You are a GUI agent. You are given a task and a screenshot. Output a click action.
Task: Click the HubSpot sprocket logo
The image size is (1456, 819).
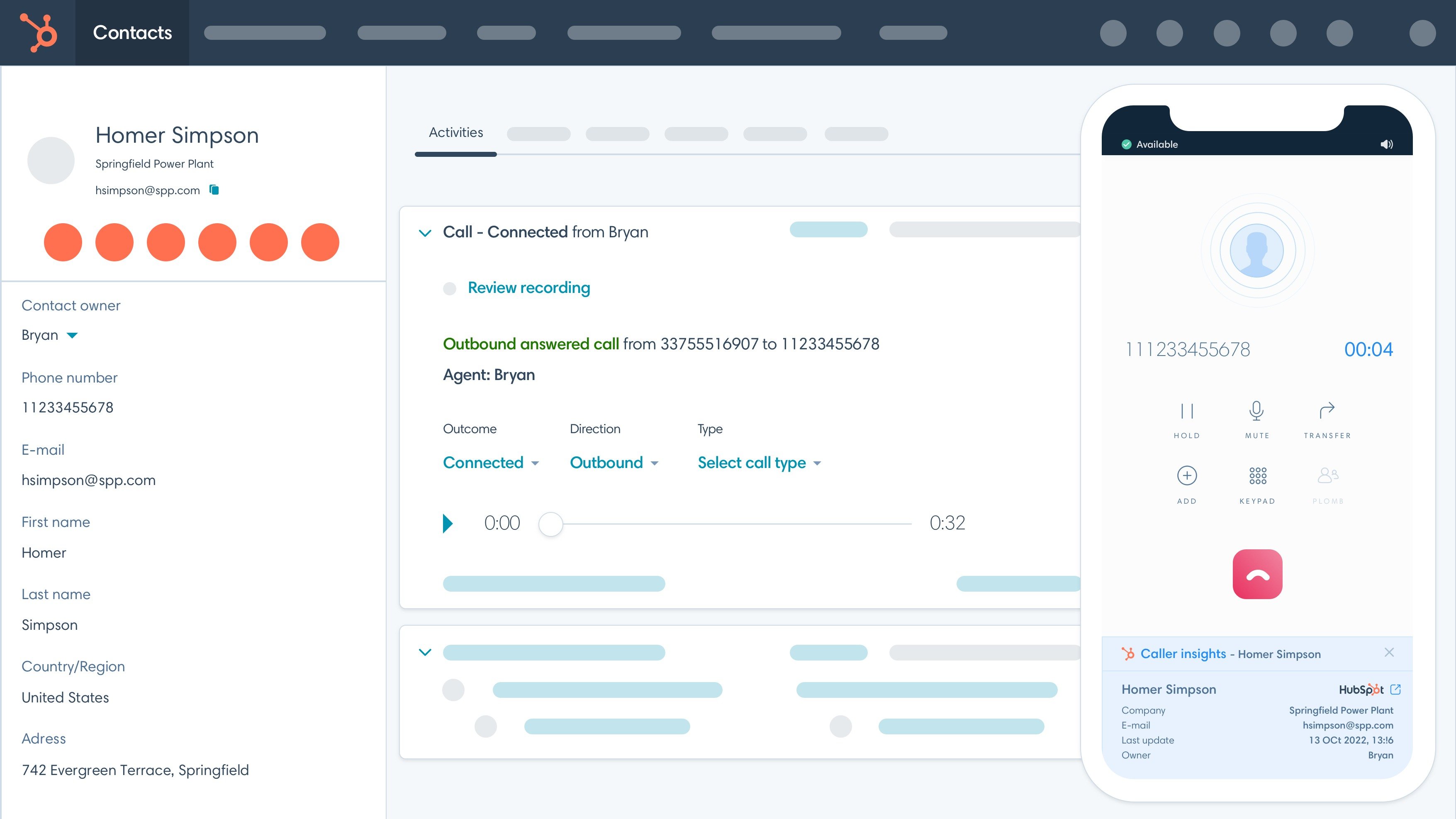point(37,33)
